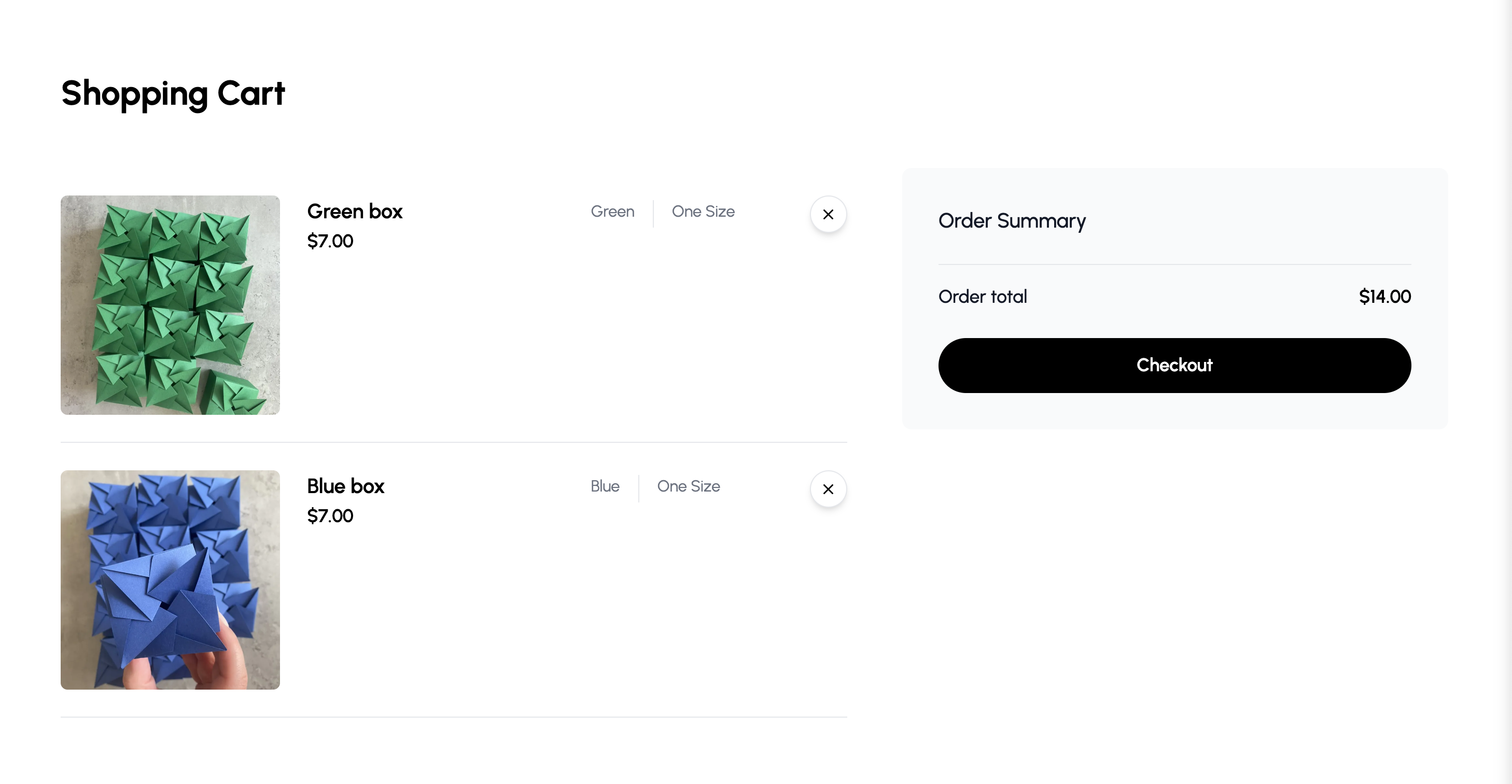
Task: Click One Size label for Blue box
Action: (689, 486)
